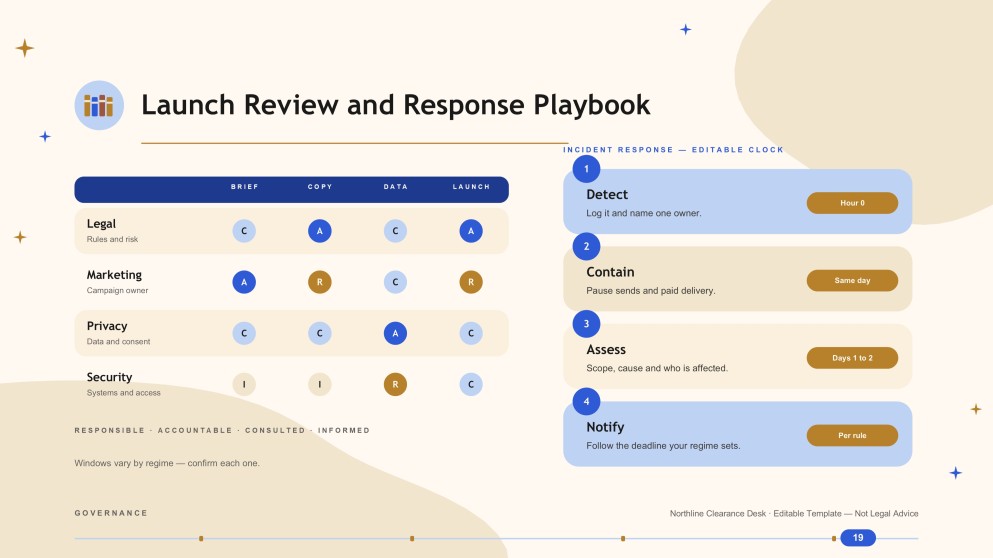Select the Marketing row Copy 'R' badge
The image size is (993, 558).
point(320,282)
